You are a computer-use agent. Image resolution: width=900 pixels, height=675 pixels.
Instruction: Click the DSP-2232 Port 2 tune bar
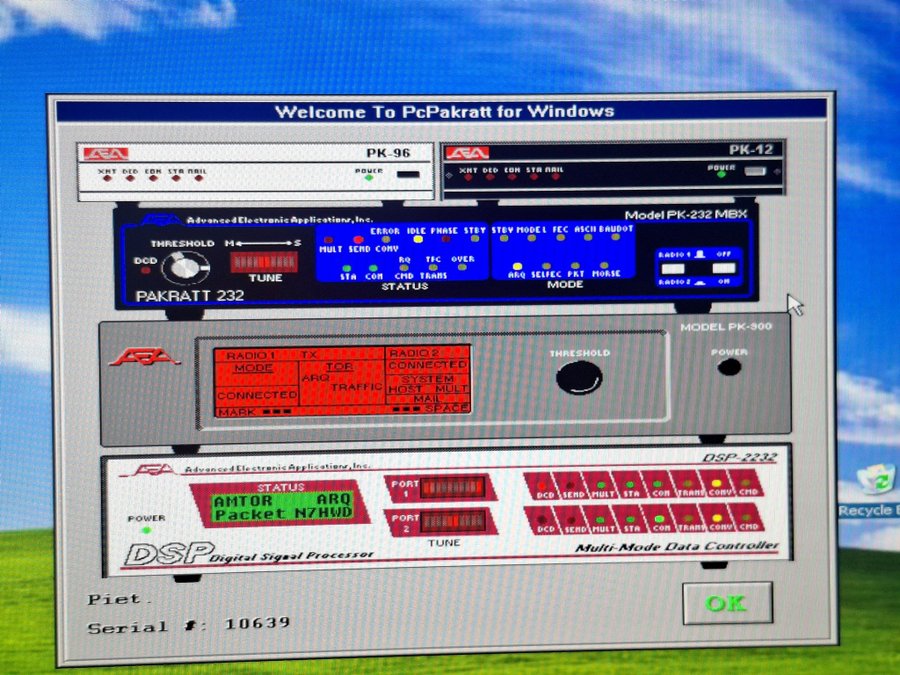click(x=453, y=523)
